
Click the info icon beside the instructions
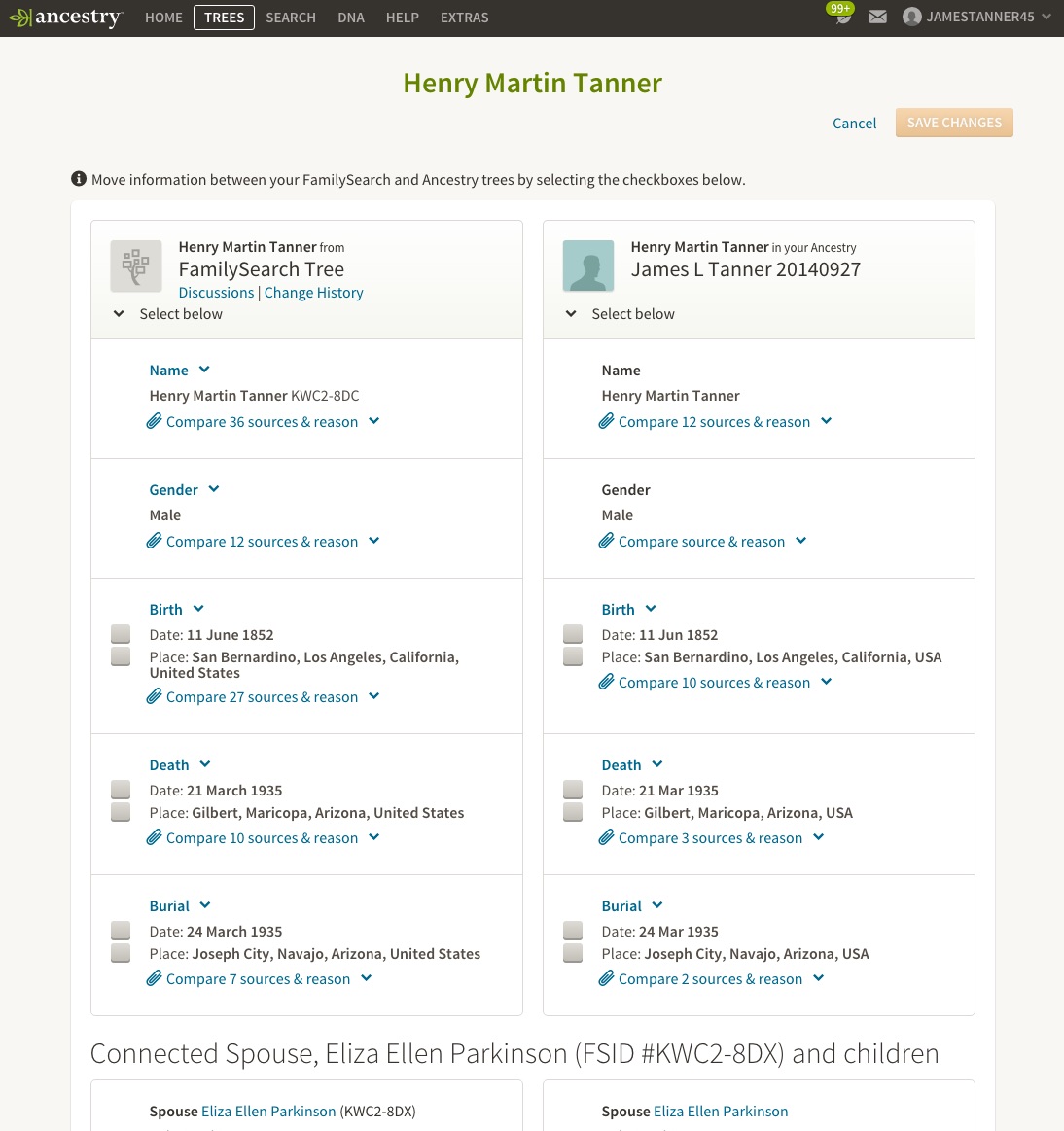pyautogui.click(x=78, y=178)
